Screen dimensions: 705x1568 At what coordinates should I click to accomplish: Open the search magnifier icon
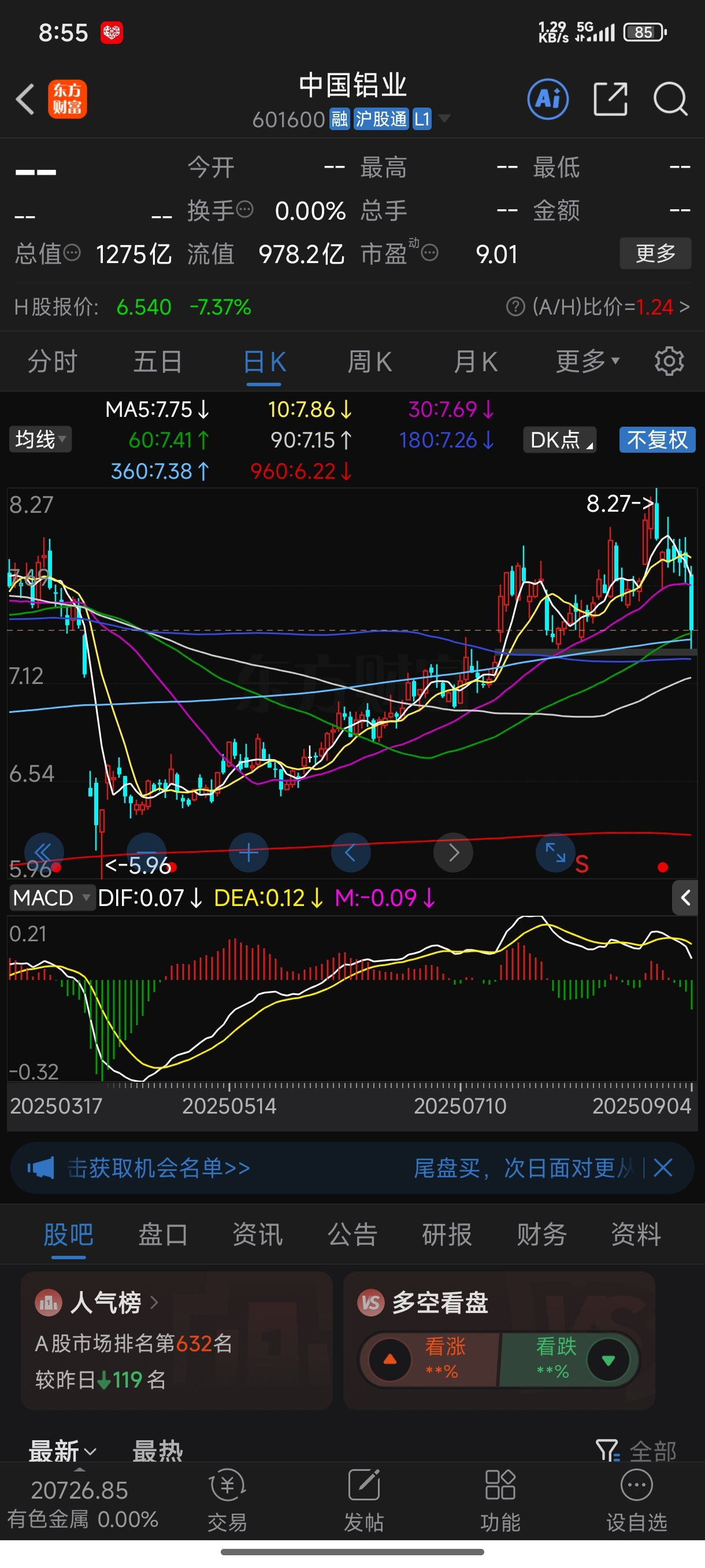point(670,99)
